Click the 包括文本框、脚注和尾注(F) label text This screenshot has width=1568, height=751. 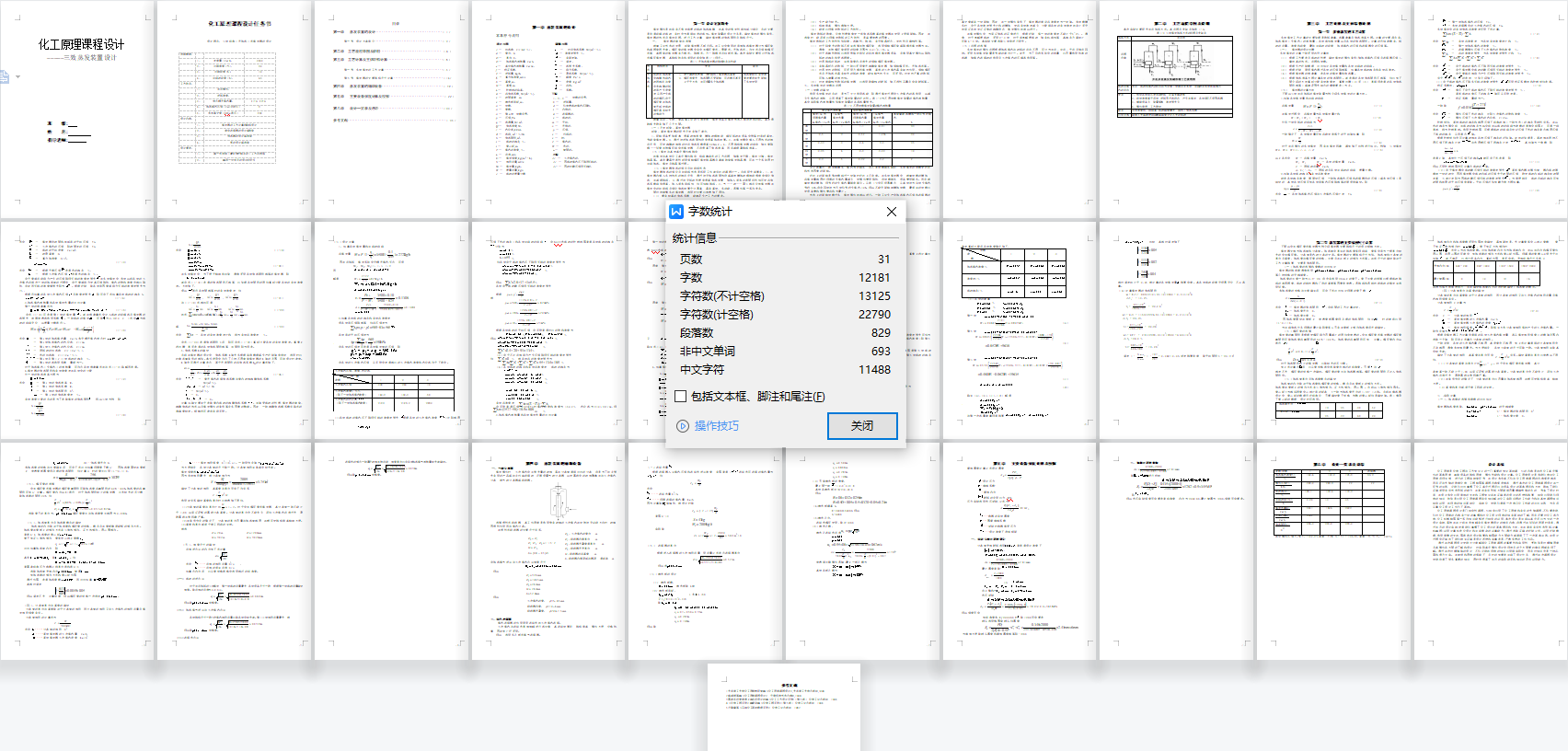[x=758, y=397]
